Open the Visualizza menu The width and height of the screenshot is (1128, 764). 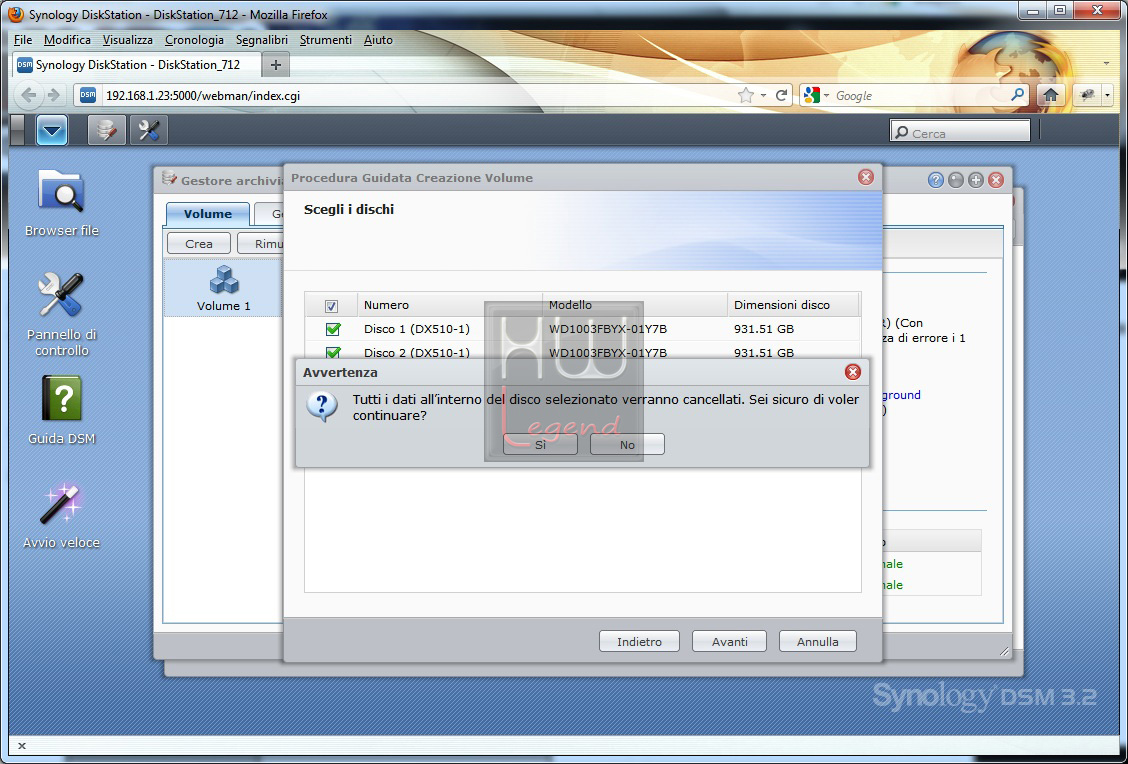(x=127, y=40)
